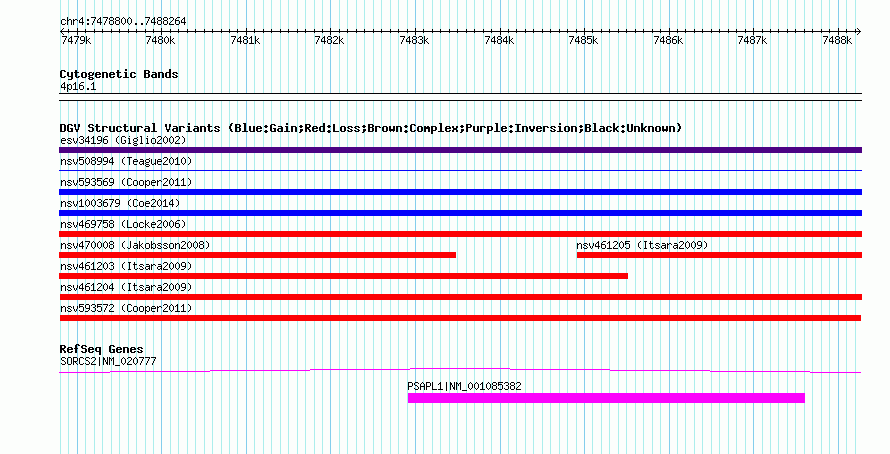Click the purple esv34196 inversion bar
The height and width of the screenshot is (454, 890).
tap(460, 150)
